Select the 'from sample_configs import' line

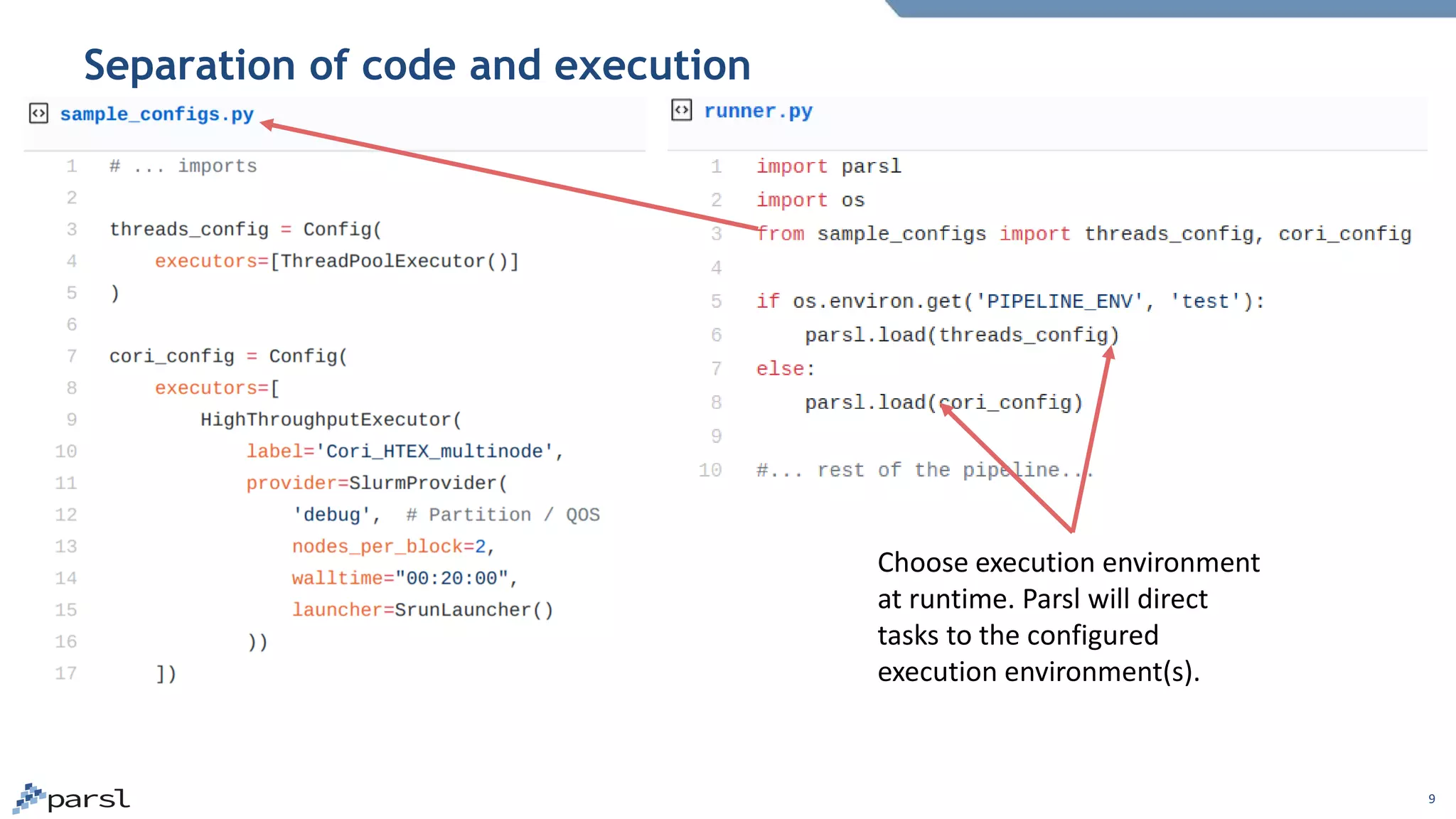pos(1083,234)
